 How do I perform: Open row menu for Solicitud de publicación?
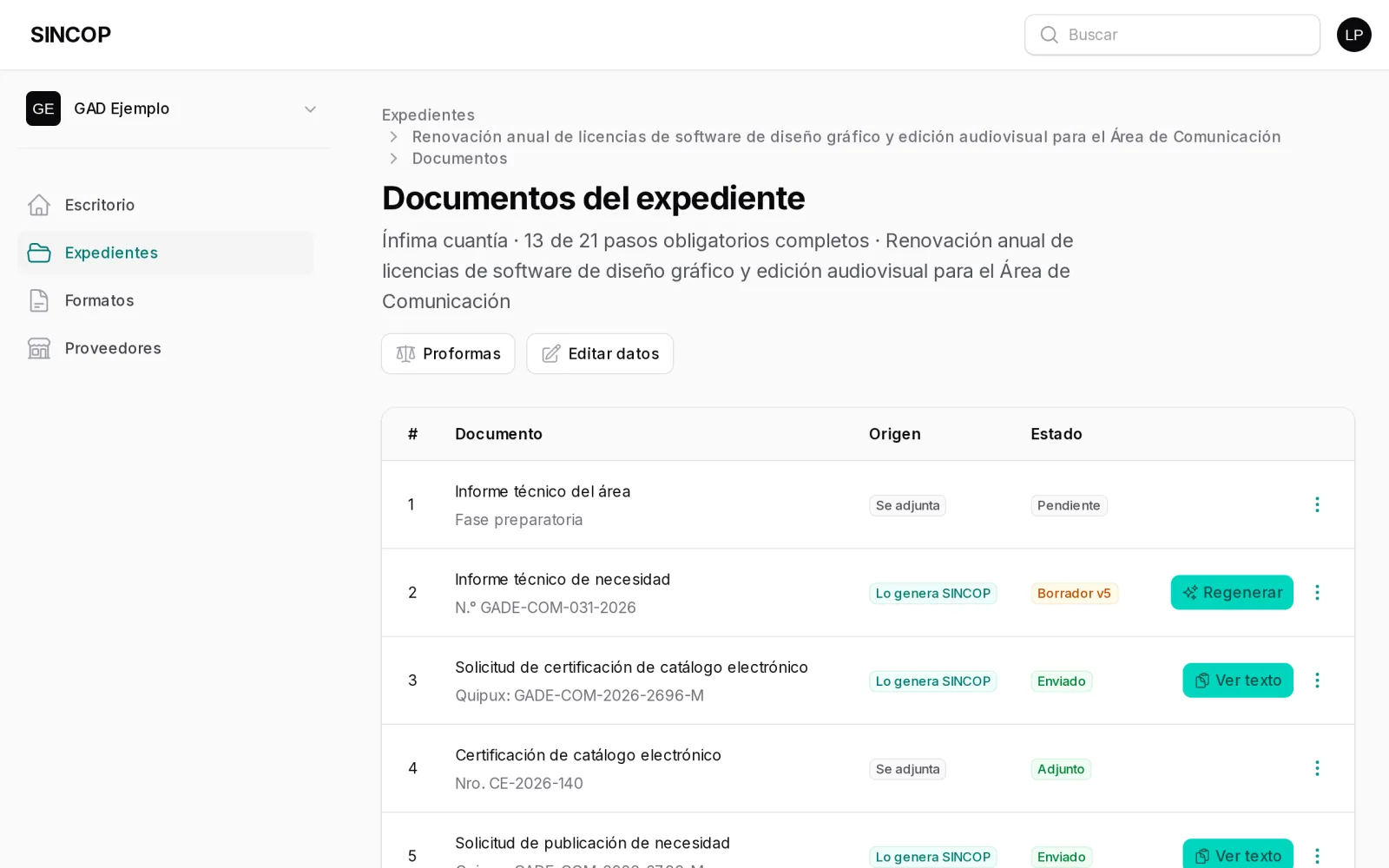point(1317,856)
